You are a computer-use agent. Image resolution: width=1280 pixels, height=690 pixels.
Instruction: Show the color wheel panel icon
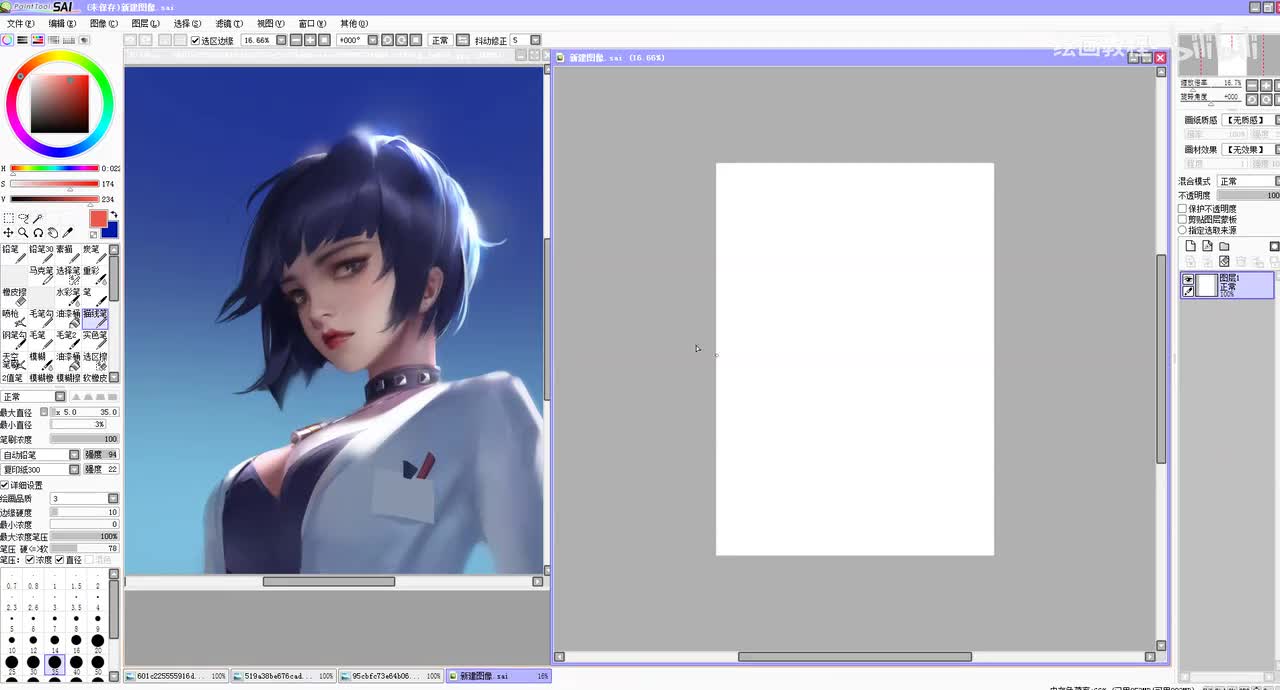pos(7,40)
